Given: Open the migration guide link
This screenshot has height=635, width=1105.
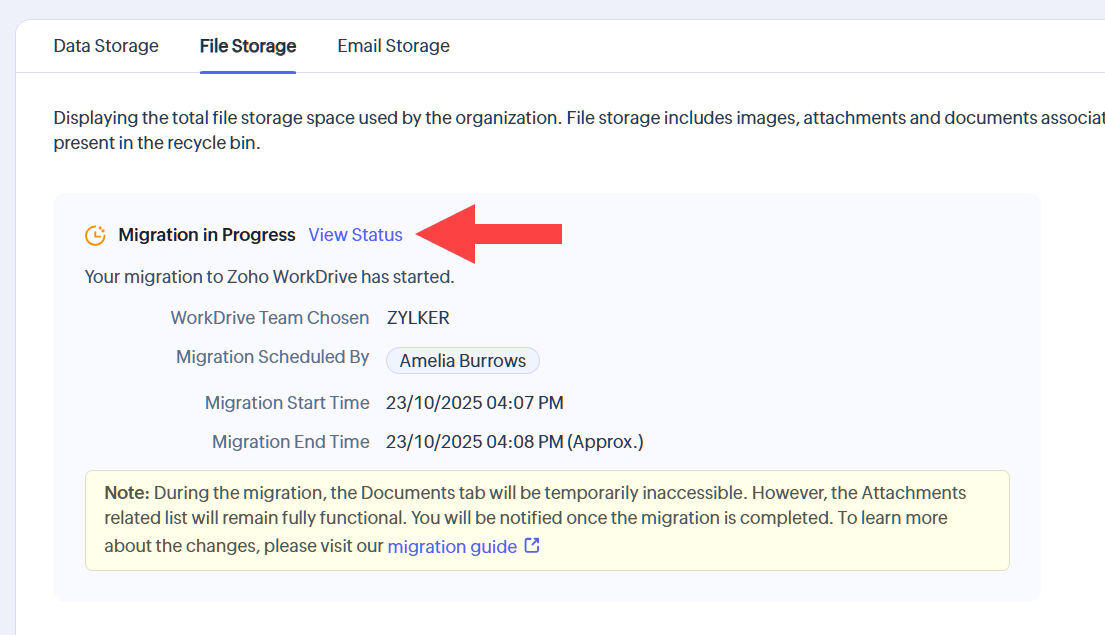Looking at the screenshot, I should (x=452, y=547).
